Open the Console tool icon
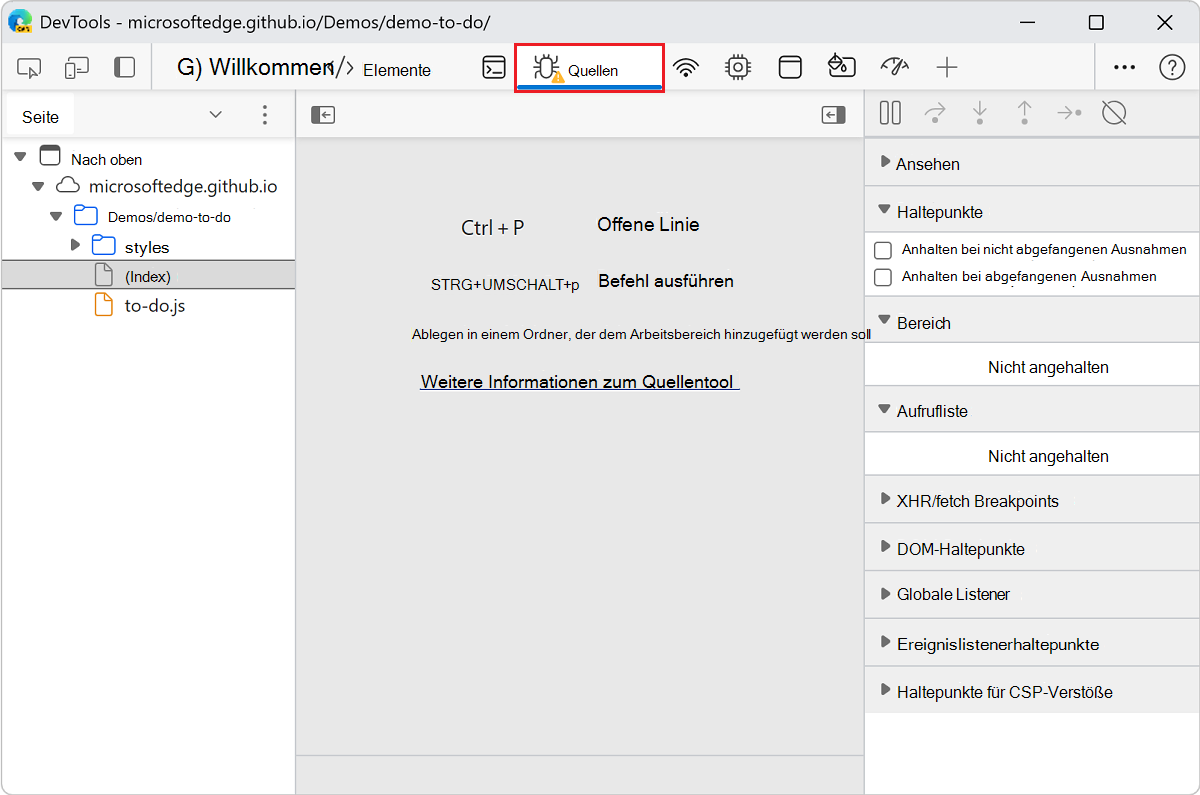 point(493,67)
